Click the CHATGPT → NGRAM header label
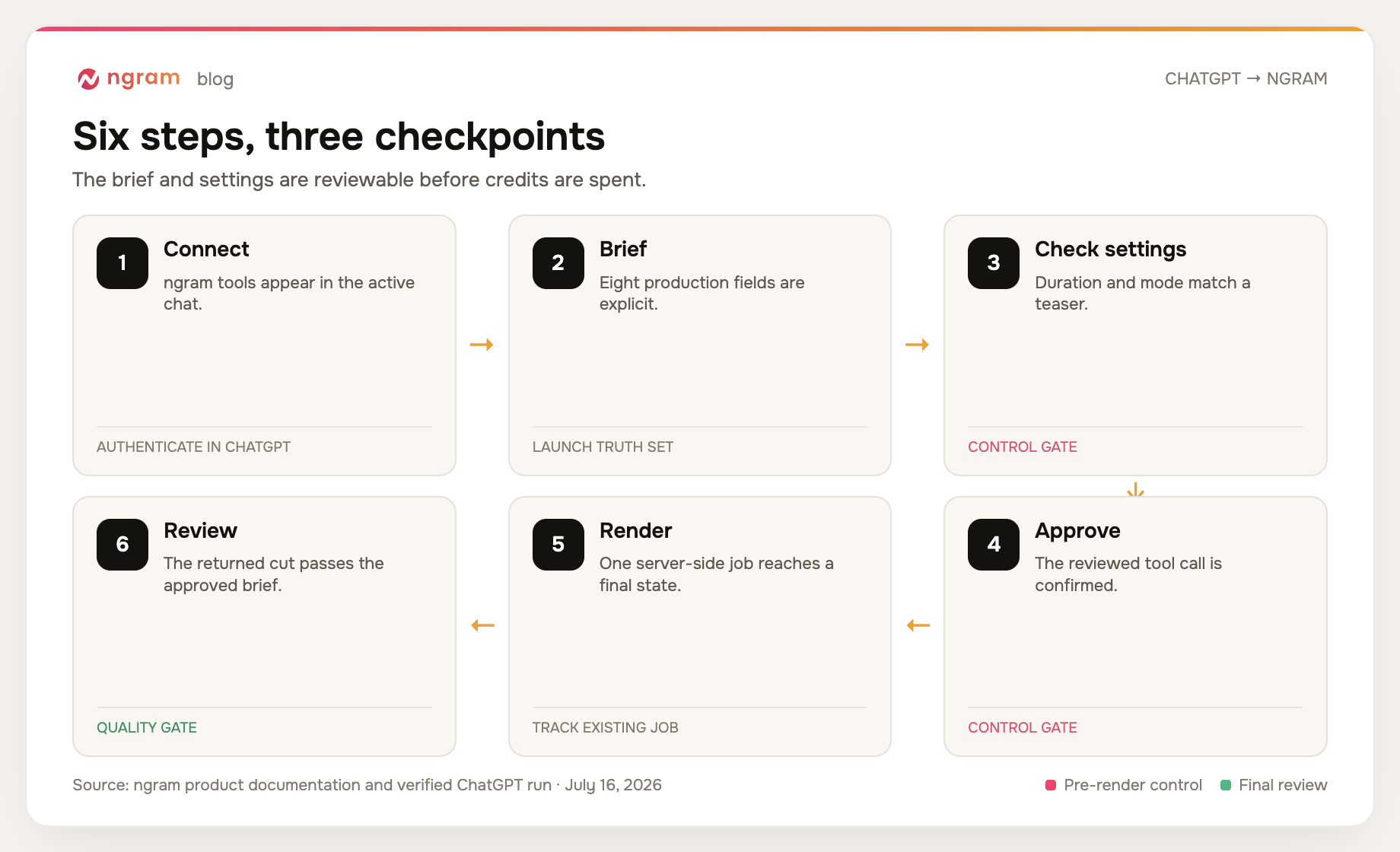The width and height of the screenshot is (1400, 852). 1246,78
